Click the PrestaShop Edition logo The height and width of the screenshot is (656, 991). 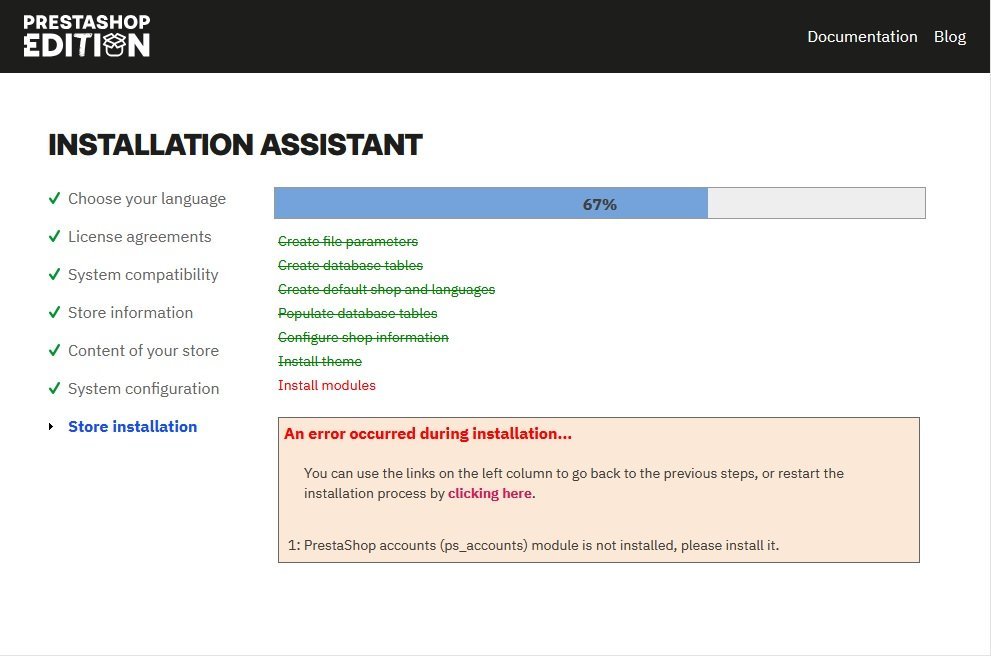click(87, 36)
